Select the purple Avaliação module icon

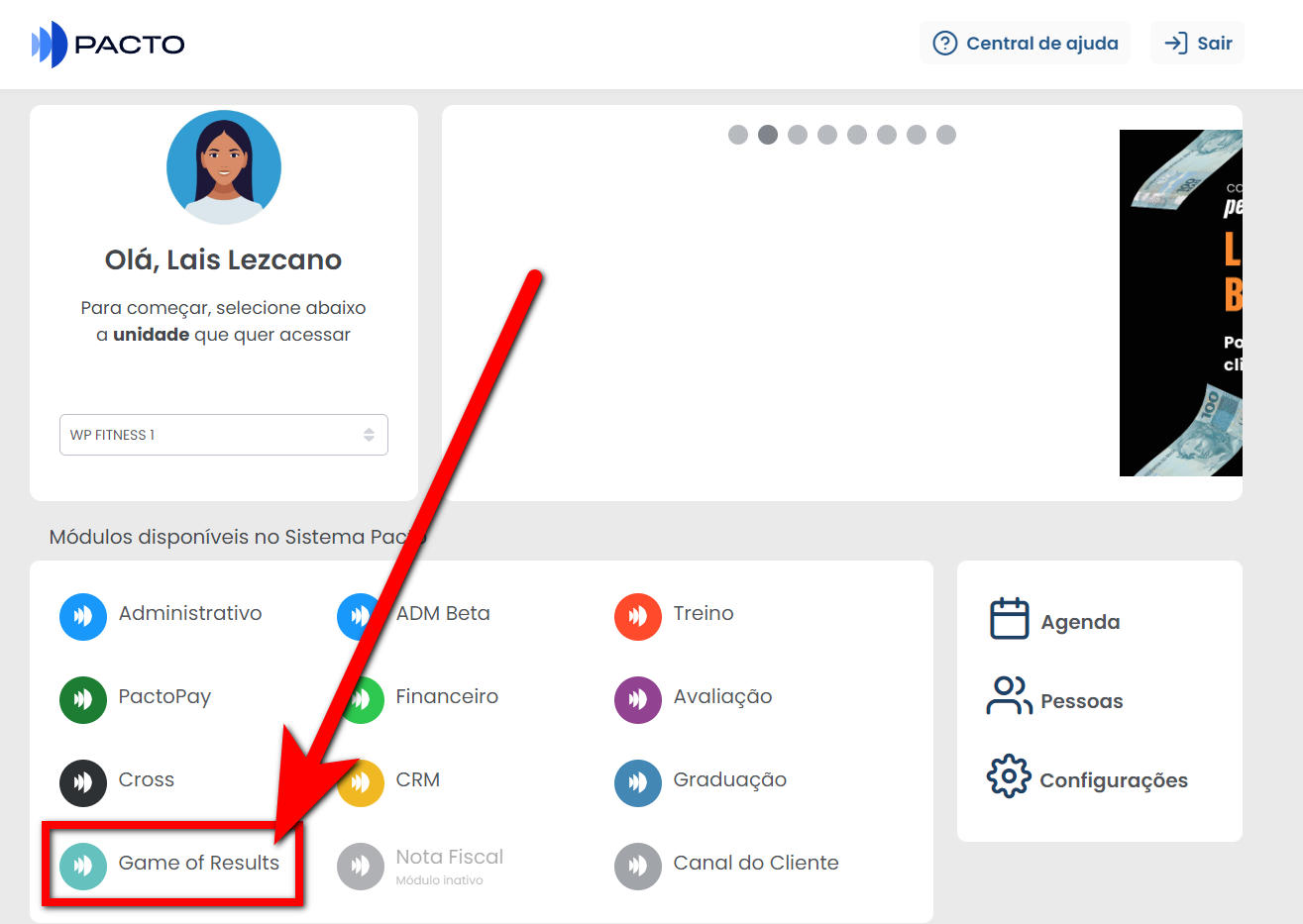pyautogui.click(x=637, y=699)
